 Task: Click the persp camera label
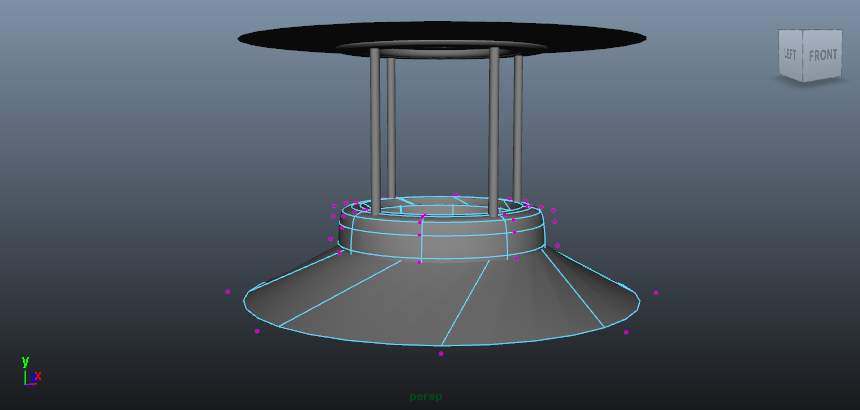[425, 396]
